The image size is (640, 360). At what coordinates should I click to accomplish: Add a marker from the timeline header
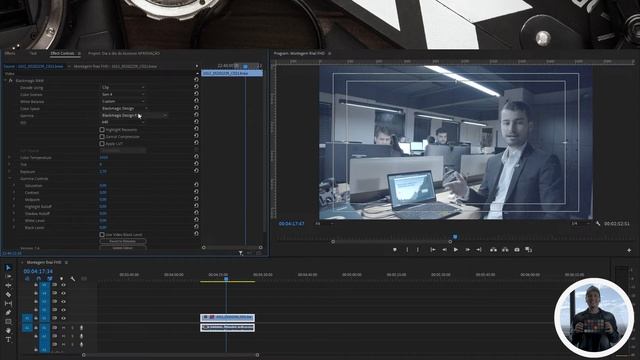(61, 279)
